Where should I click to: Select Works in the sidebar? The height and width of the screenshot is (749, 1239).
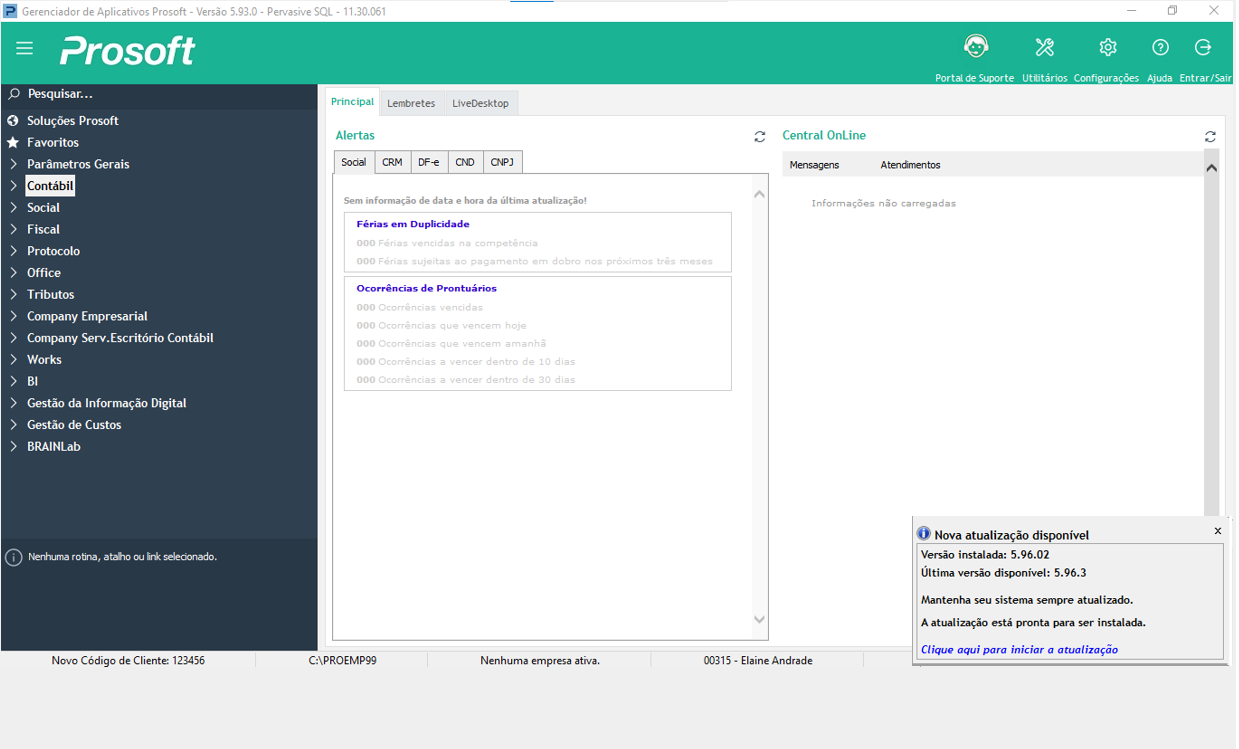44,360
